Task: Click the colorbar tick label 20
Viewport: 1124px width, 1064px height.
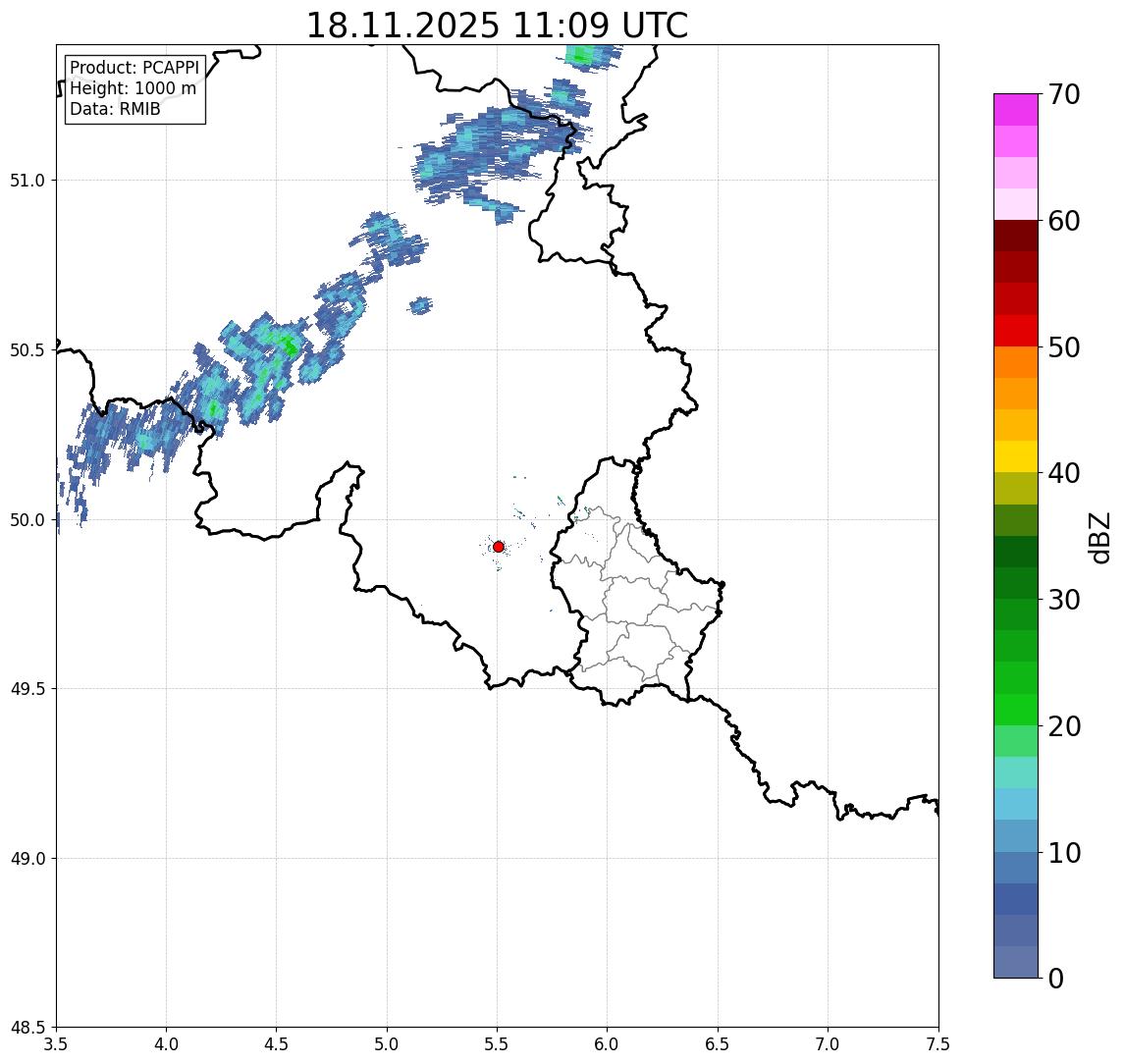Action: [x=1064, y=726]
